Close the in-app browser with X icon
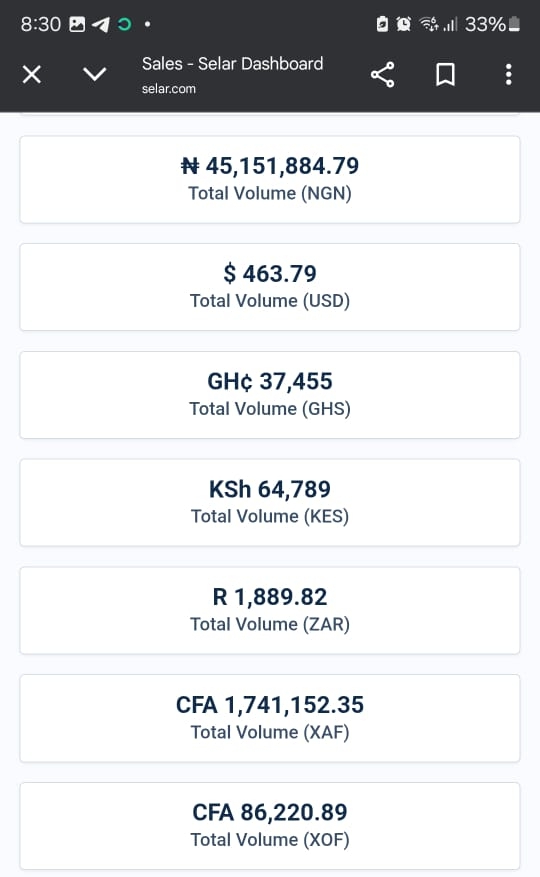This screenshot has height=877, width=540. 32,74
